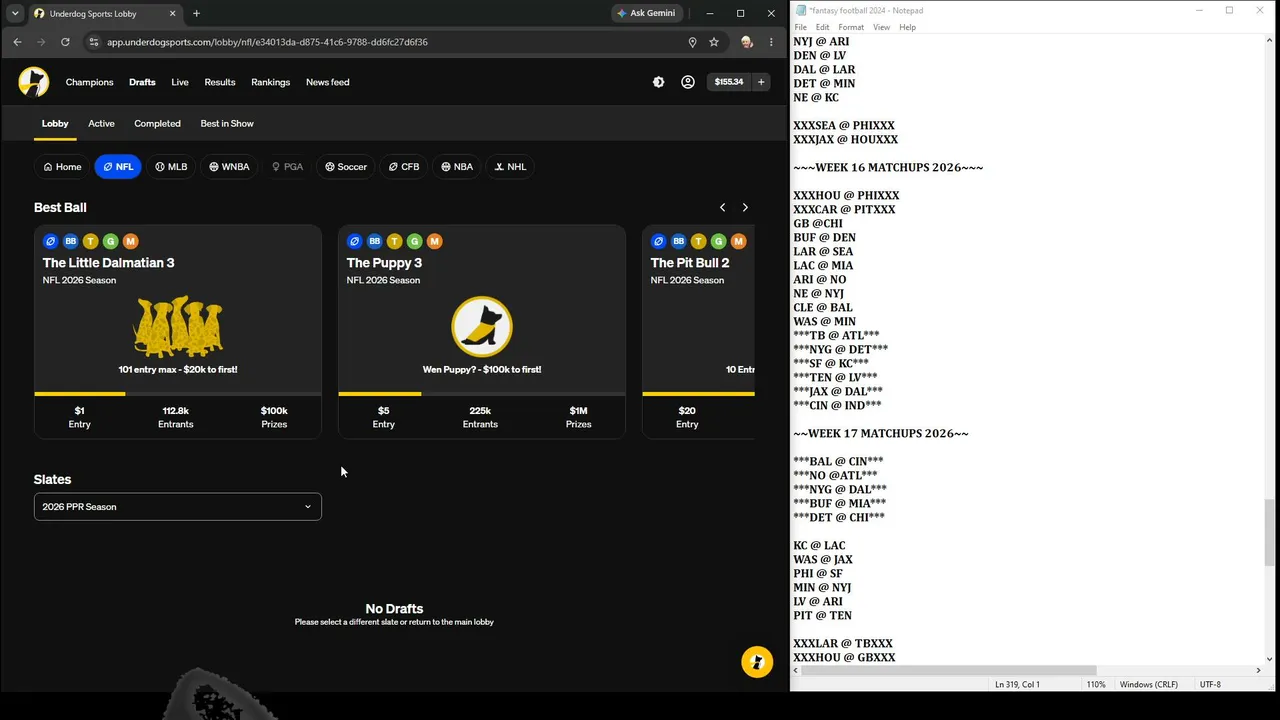
Task: Click the Underdog logo in the header
Action: (x=33, y=82)
